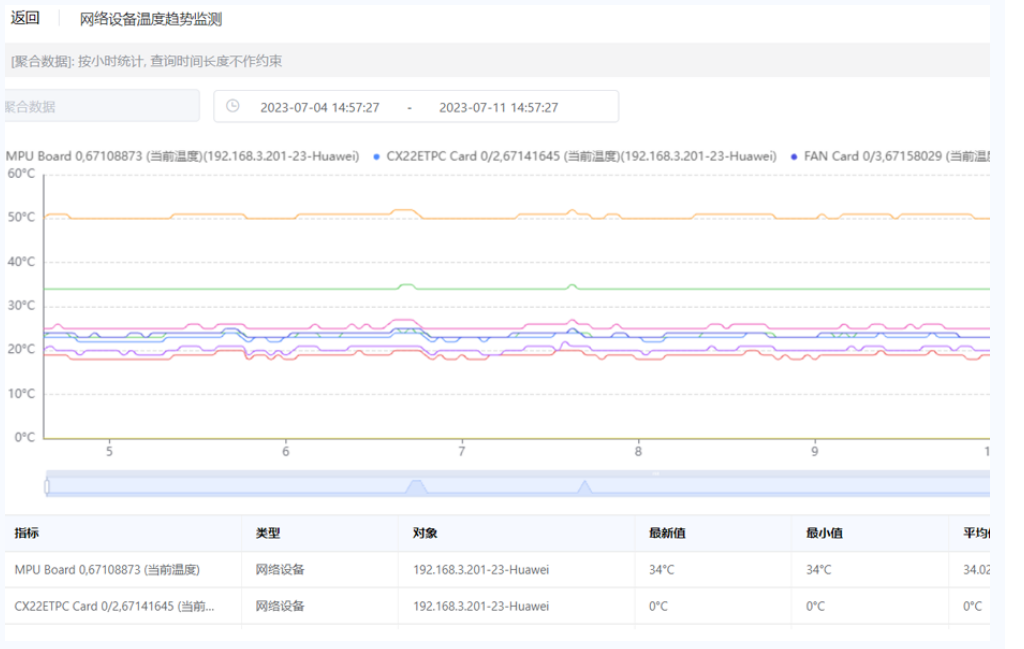Click the blue dot before CX22ETPC Card legend
Image resolution: width=1024 pixels, height=649 pixels.
[376, 157]
